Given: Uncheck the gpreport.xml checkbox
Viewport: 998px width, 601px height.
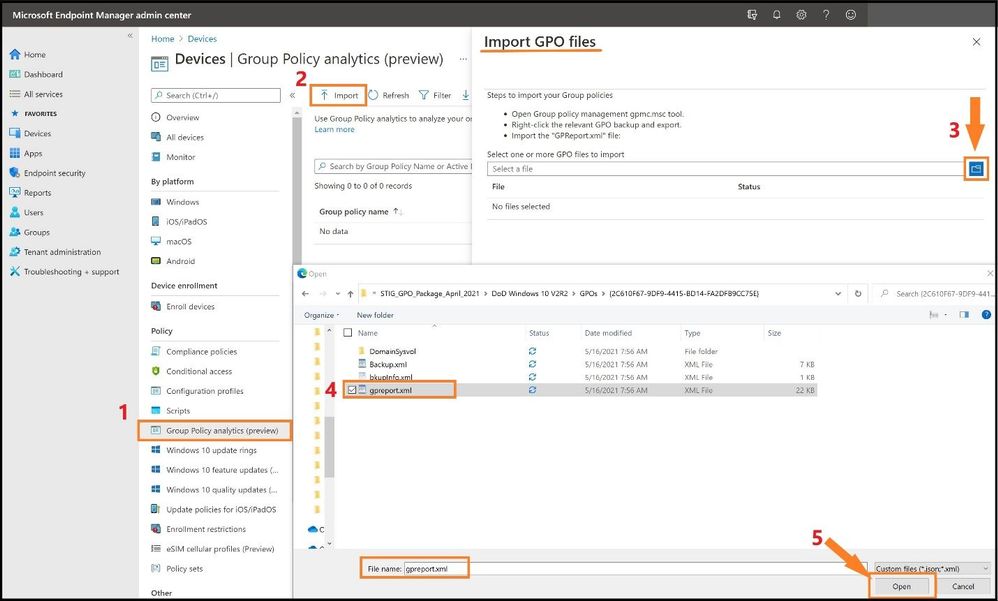Looking at the screenshot, I should tap(352, 390).
